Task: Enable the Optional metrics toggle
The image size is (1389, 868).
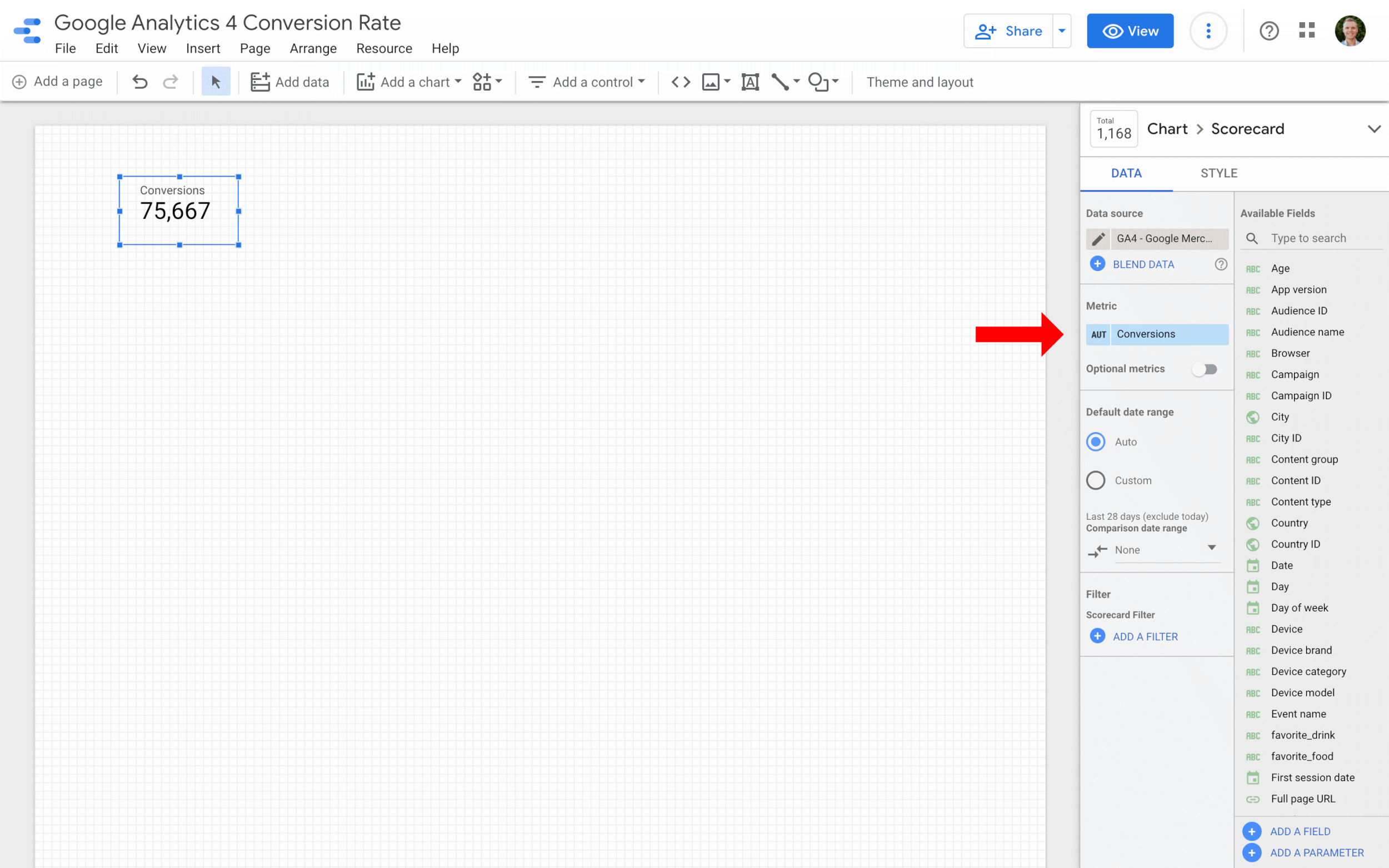Action: point(1205,369)
